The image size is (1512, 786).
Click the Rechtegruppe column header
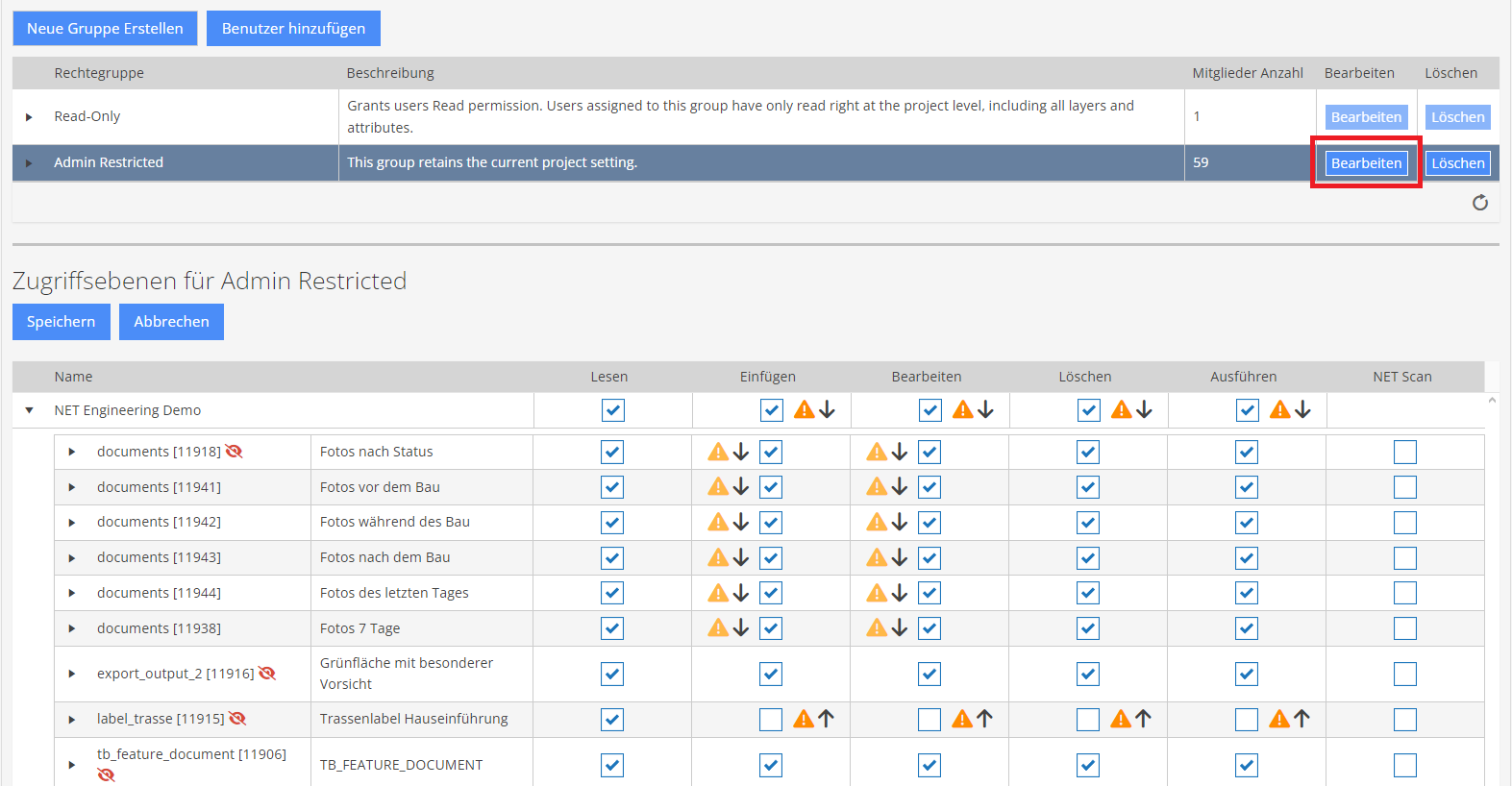tap(99, 73)
